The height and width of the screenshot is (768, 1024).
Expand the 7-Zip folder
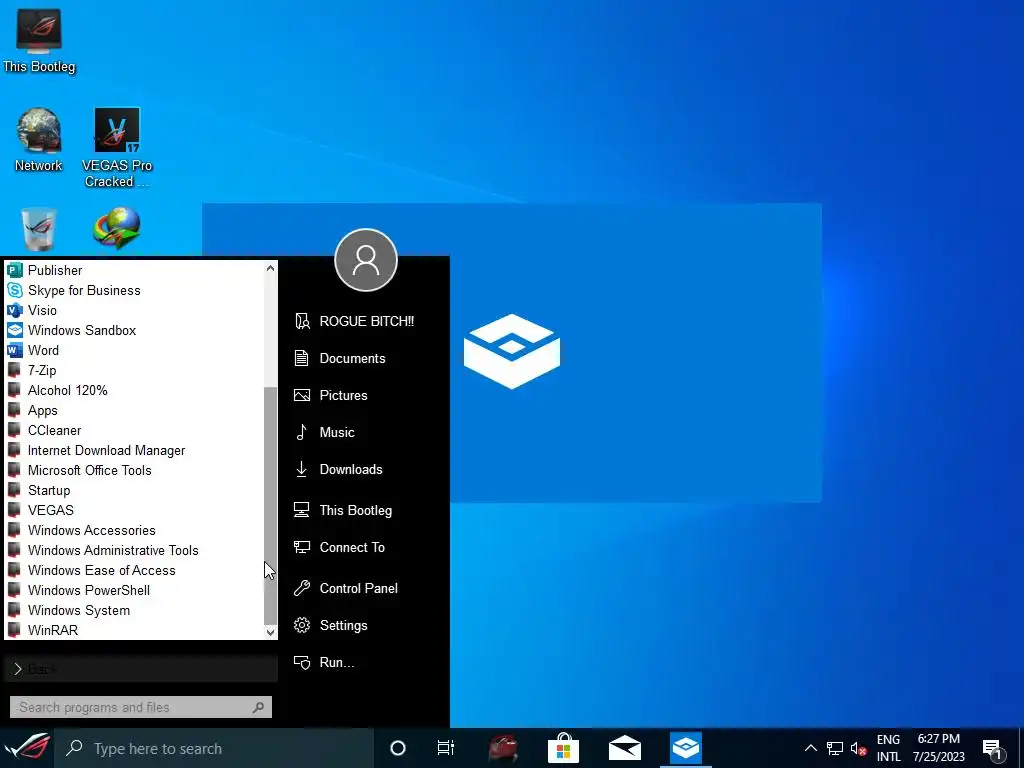(x=134, y=370)
